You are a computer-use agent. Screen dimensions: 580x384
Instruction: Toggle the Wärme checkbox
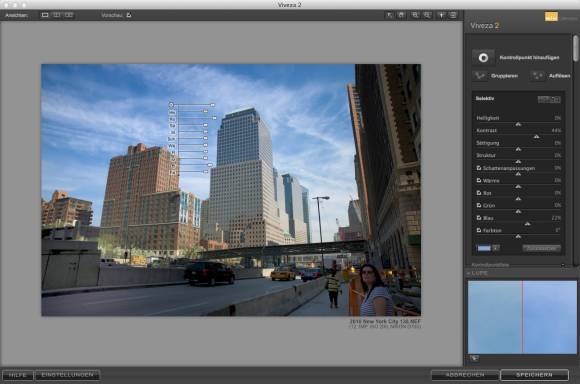[479, 181]
